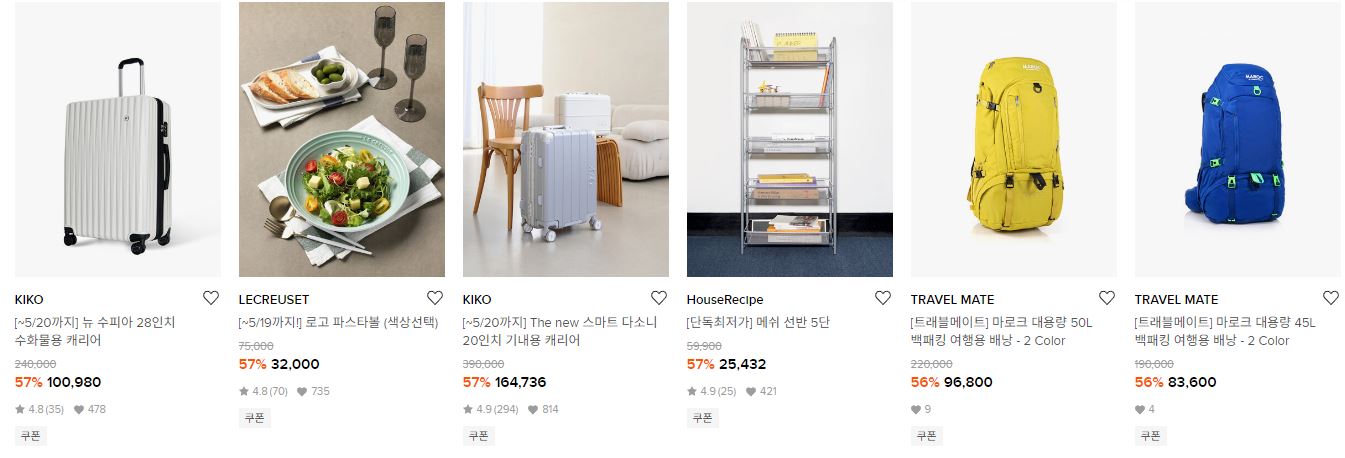
Task: Select the coupon tag on the 45L backpack
Action: click(x=1151, y=436)
